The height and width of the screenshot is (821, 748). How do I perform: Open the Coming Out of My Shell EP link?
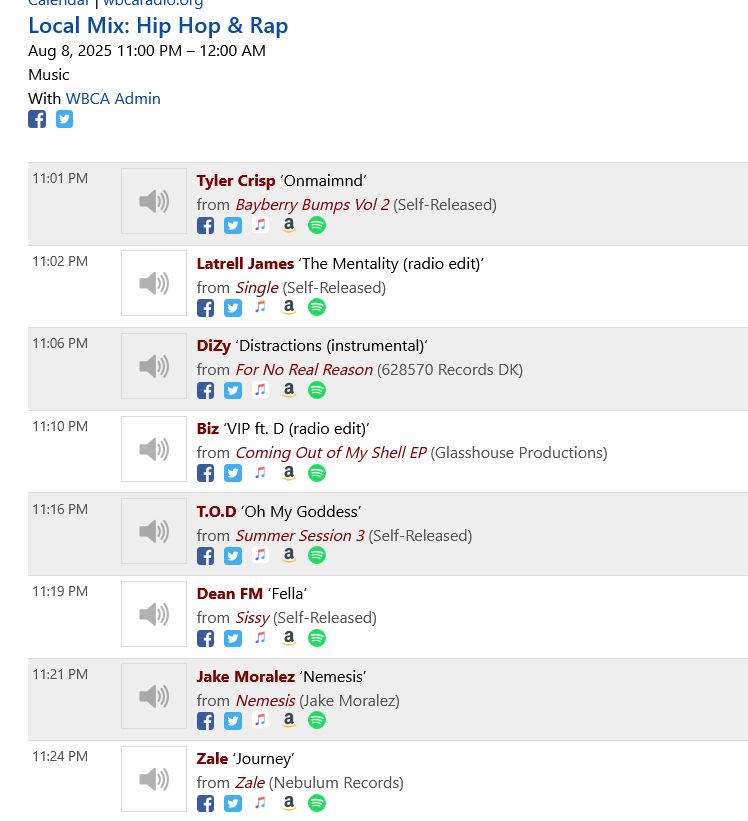pos(331,453)
